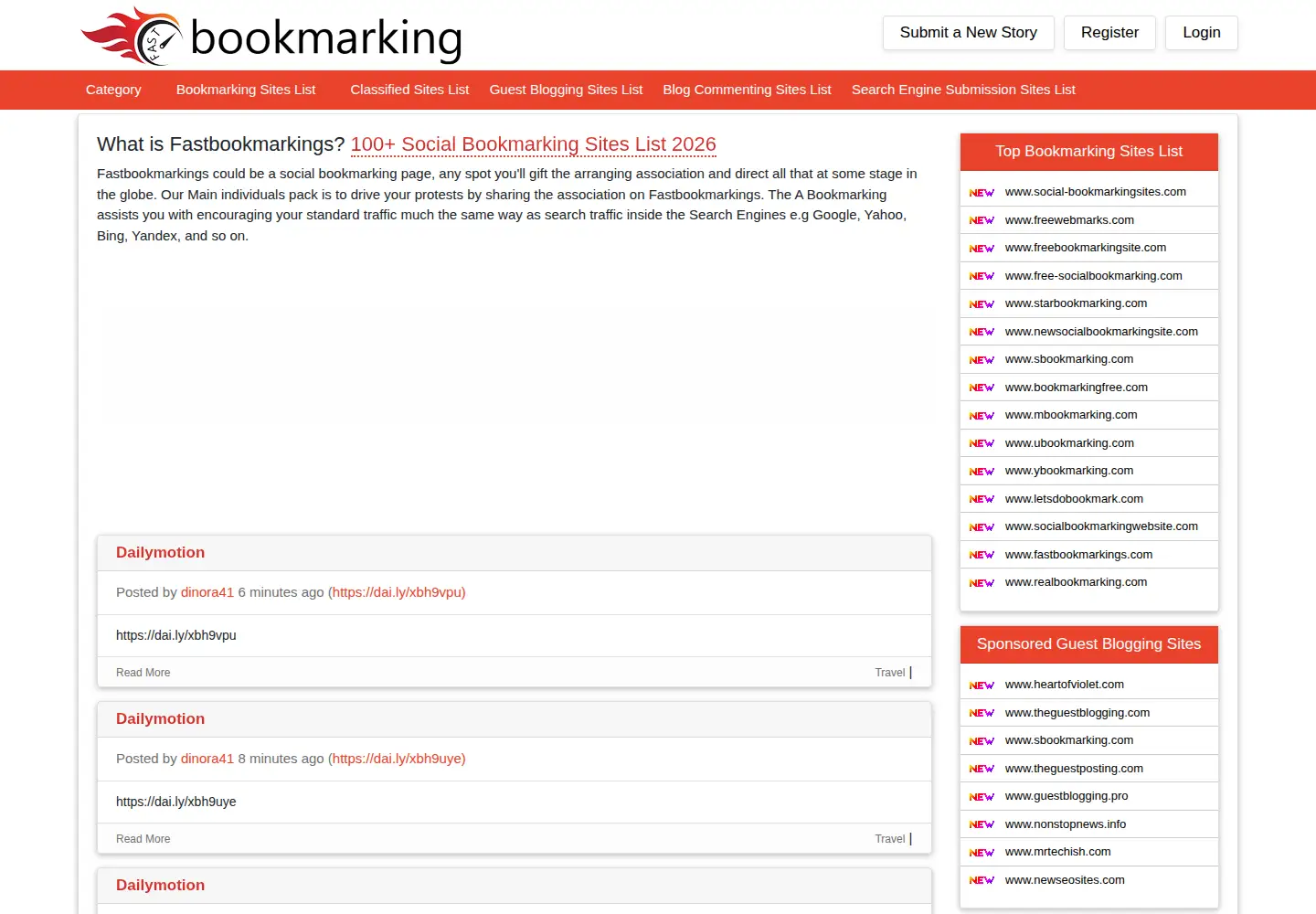The height and width of the screenshot is (914, 1316).
Task: Click the Login button
Action: pyautogui.click(x=1202, y=33)
